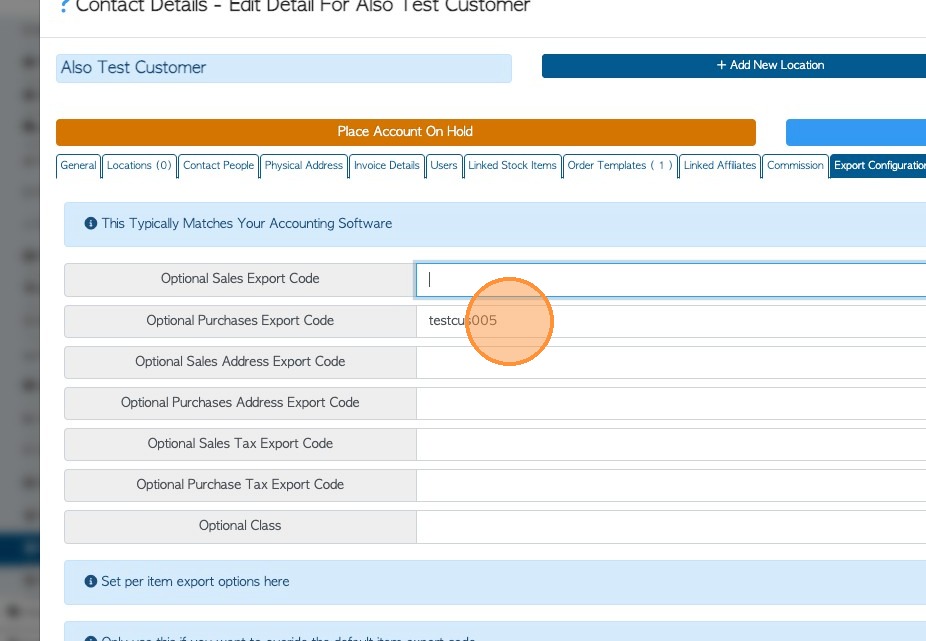Click the Optional Purchases Address Export Code input

click(671, 403)
